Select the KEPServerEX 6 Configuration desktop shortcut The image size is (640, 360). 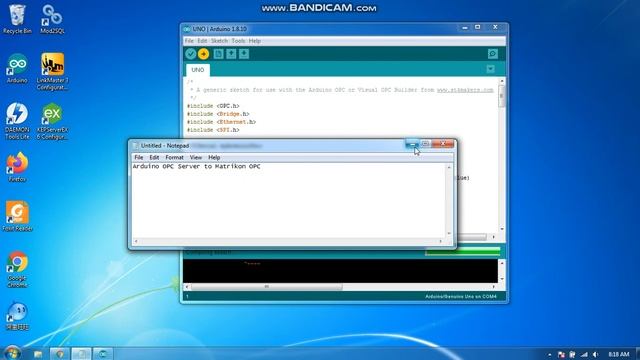pos(52,121)
